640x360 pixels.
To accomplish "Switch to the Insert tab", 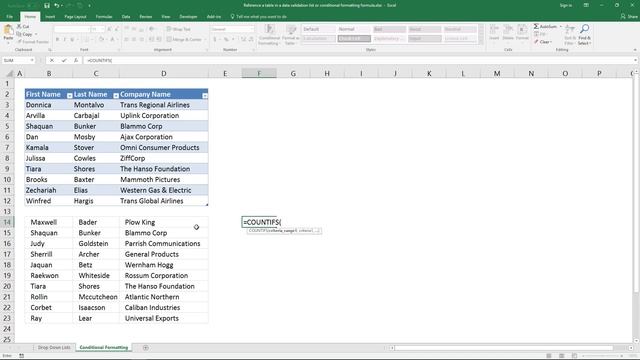I will [50, 17].
